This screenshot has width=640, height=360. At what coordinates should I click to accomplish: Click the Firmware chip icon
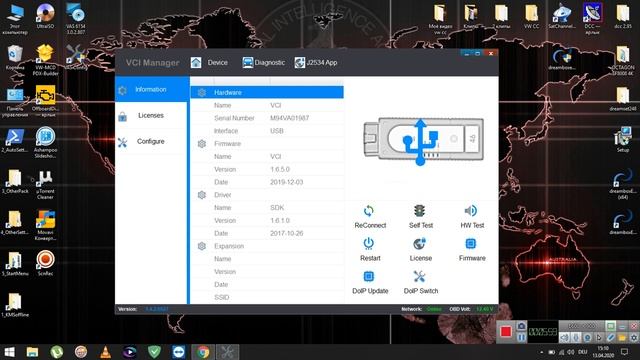pos(471,244)
